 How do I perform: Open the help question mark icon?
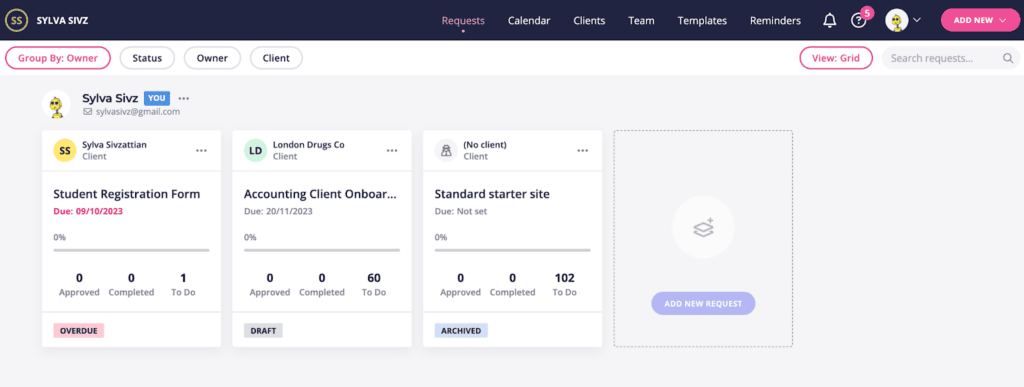[x=858, y=21]
